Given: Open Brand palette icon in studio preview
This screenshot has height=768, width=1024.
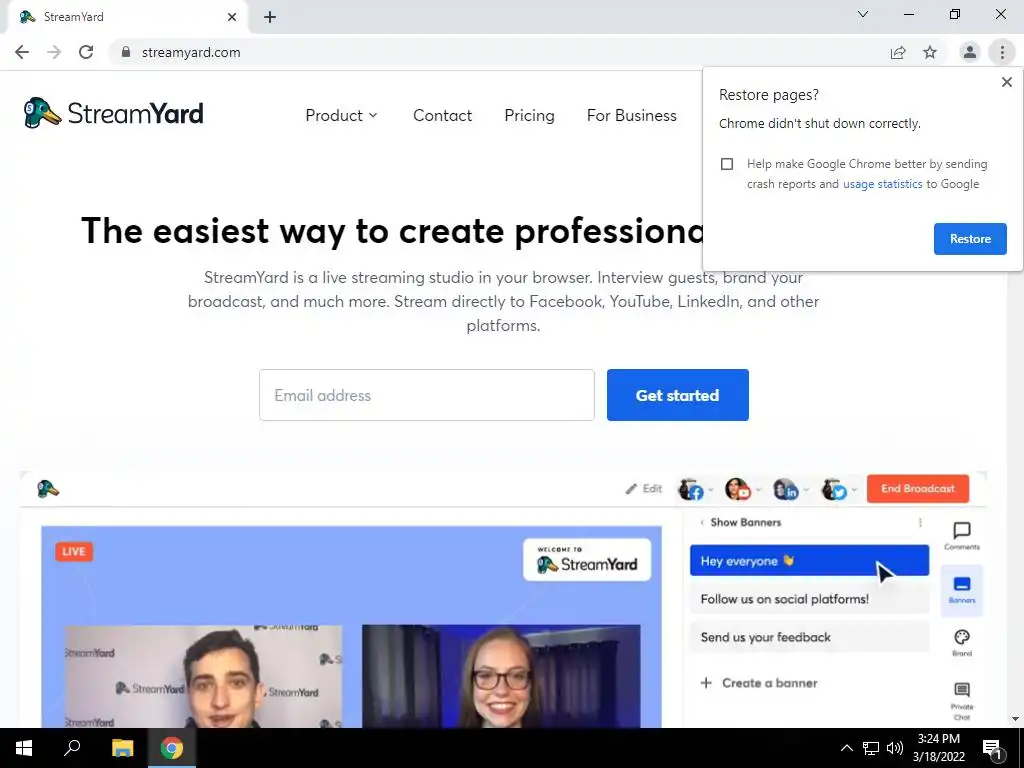Looking at the screenshot, I should (x=962, y=643).
